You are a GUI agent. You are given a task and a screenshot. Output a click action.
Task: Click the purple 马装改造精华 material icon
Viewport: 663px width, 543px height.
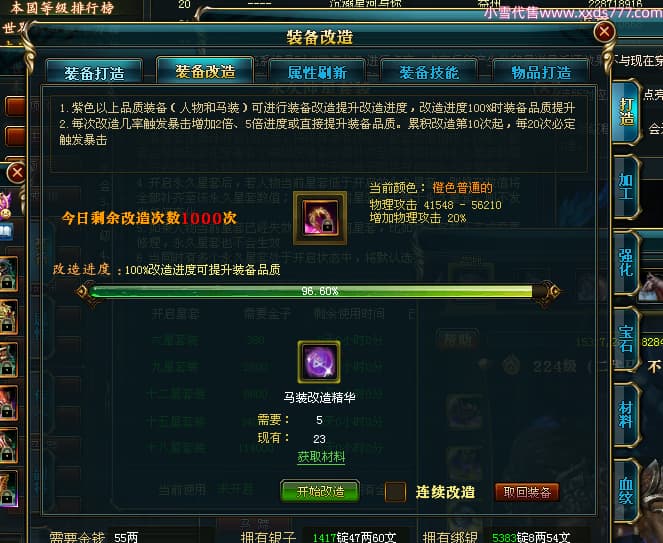[319, 362]
